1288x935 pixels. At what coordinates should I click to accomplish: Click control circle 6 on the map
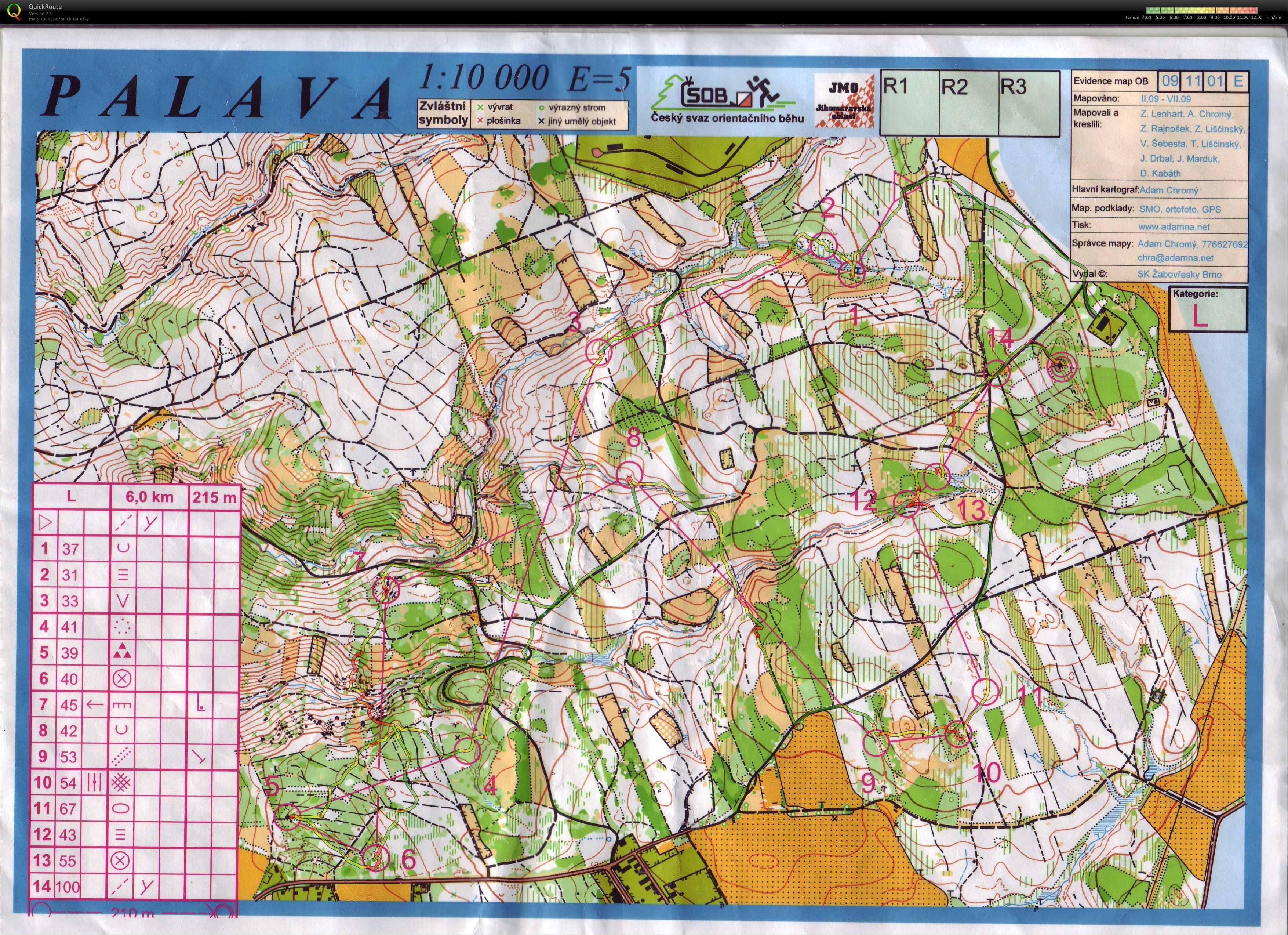(375, 857)
